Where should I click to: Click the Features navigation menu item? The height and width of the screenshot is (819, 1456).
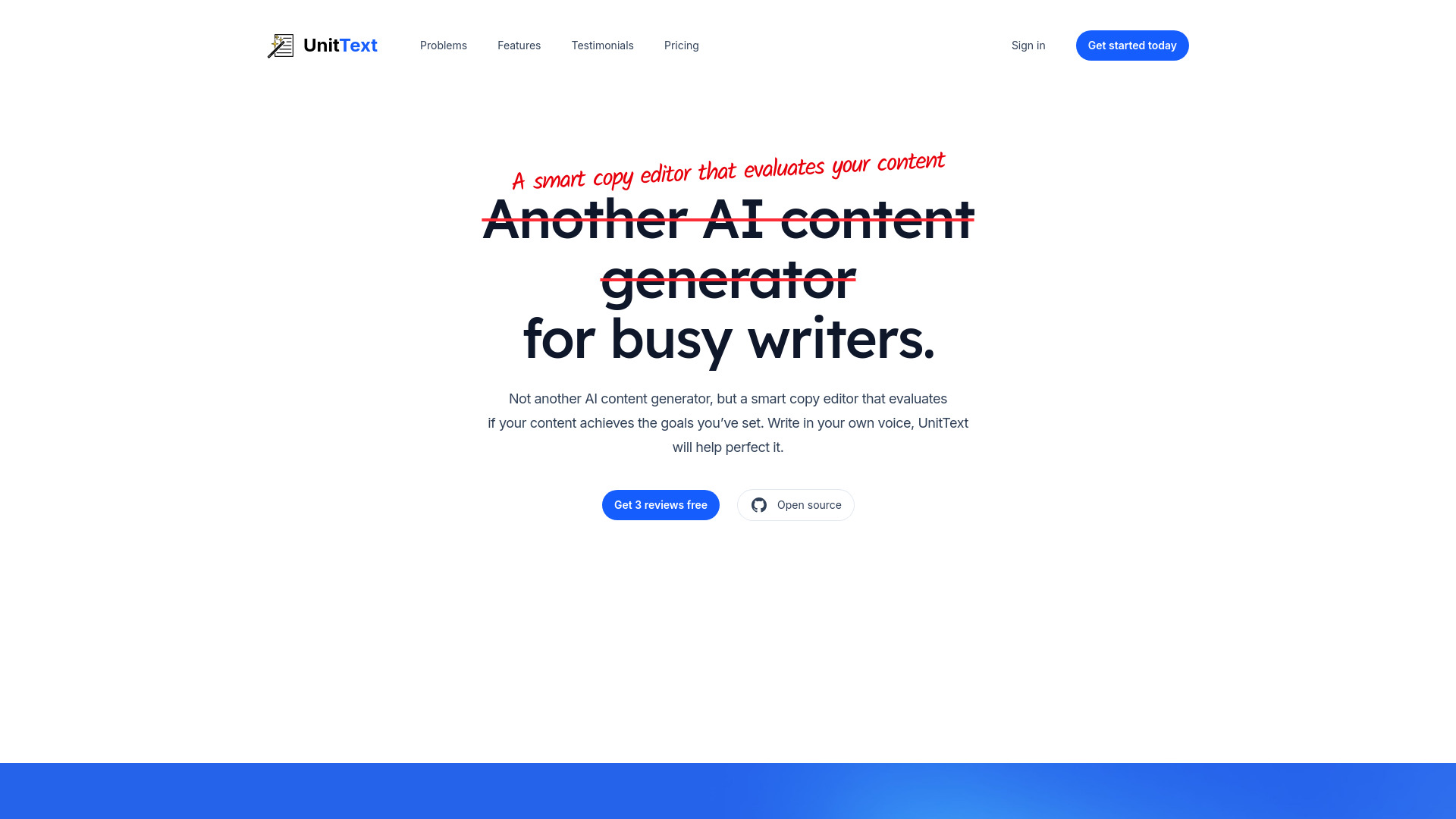point(519,45)
